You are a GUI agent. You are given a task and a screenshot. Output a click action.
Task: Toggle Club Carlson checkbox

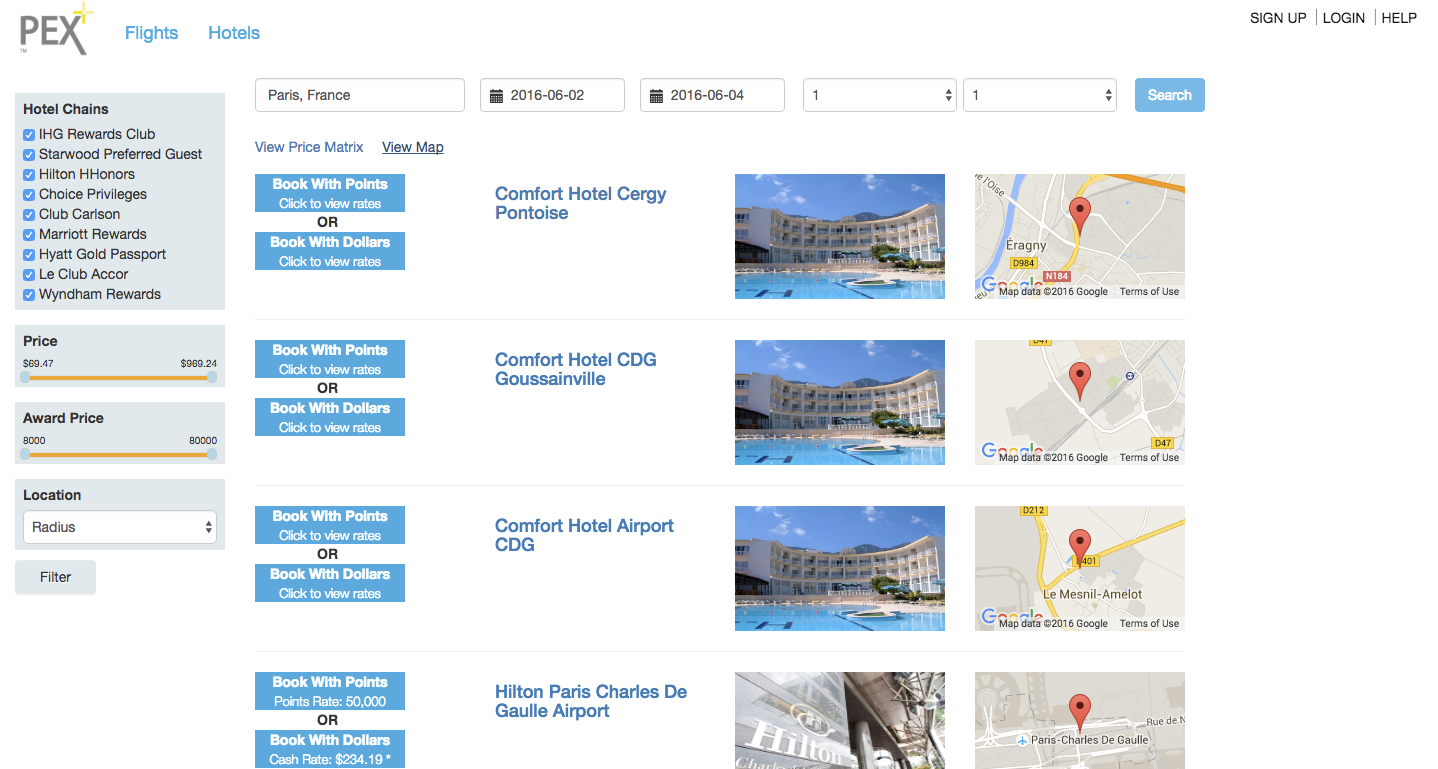point(29,214)
